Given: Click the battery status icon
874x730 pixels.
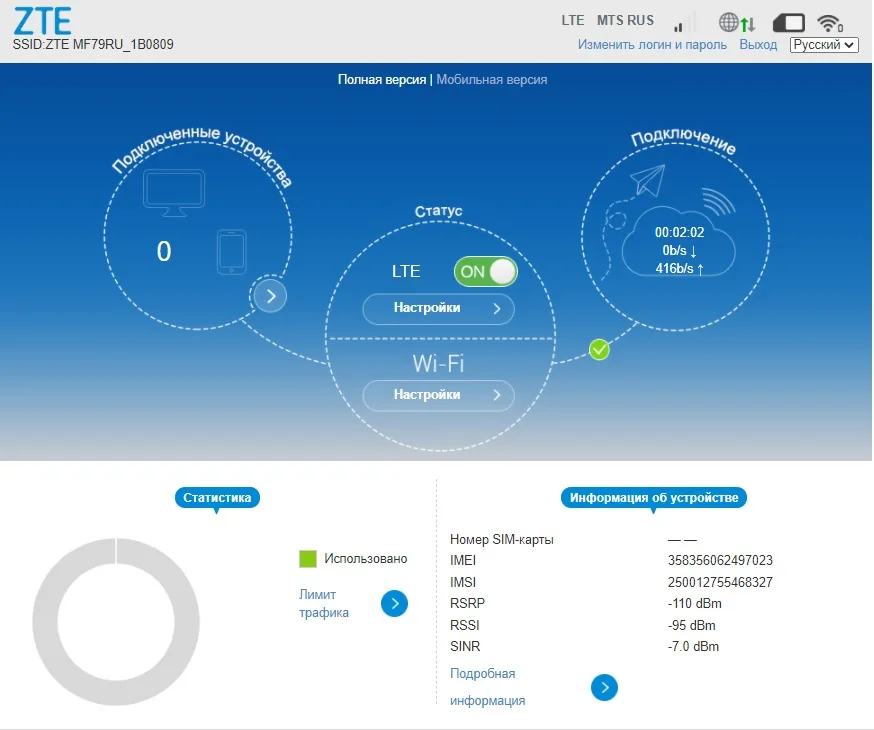Looking at the screenshot, I should pyautogui.click(x=789, y=23).
